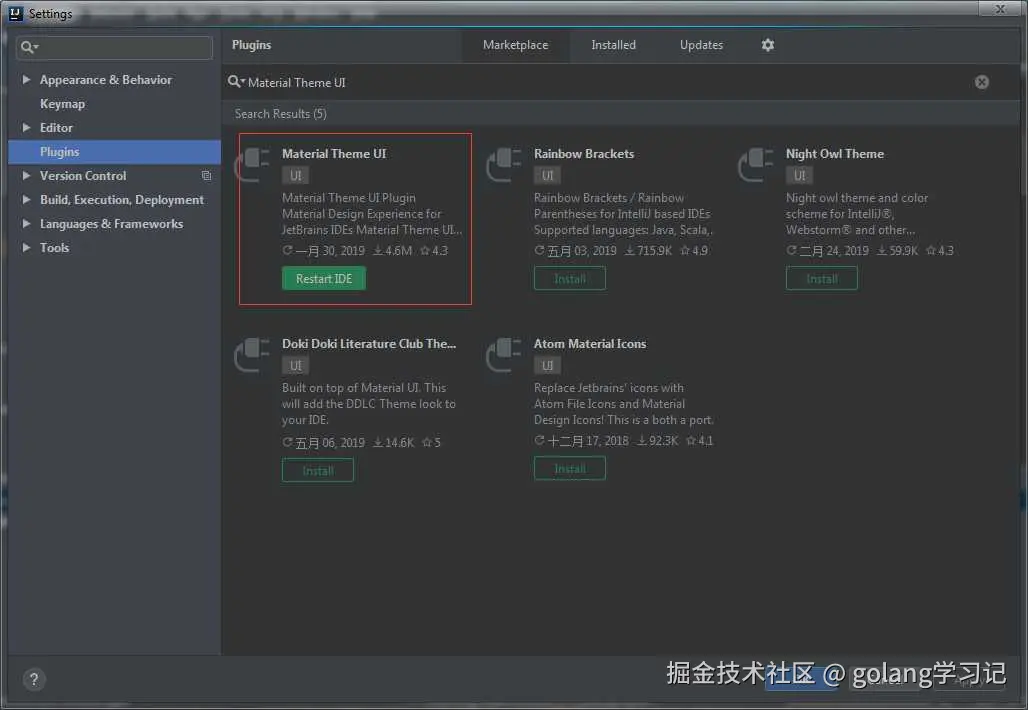Open the Night Owl Theme plugin title
This screenshot has width=1028, height=710.
(835, 153)
